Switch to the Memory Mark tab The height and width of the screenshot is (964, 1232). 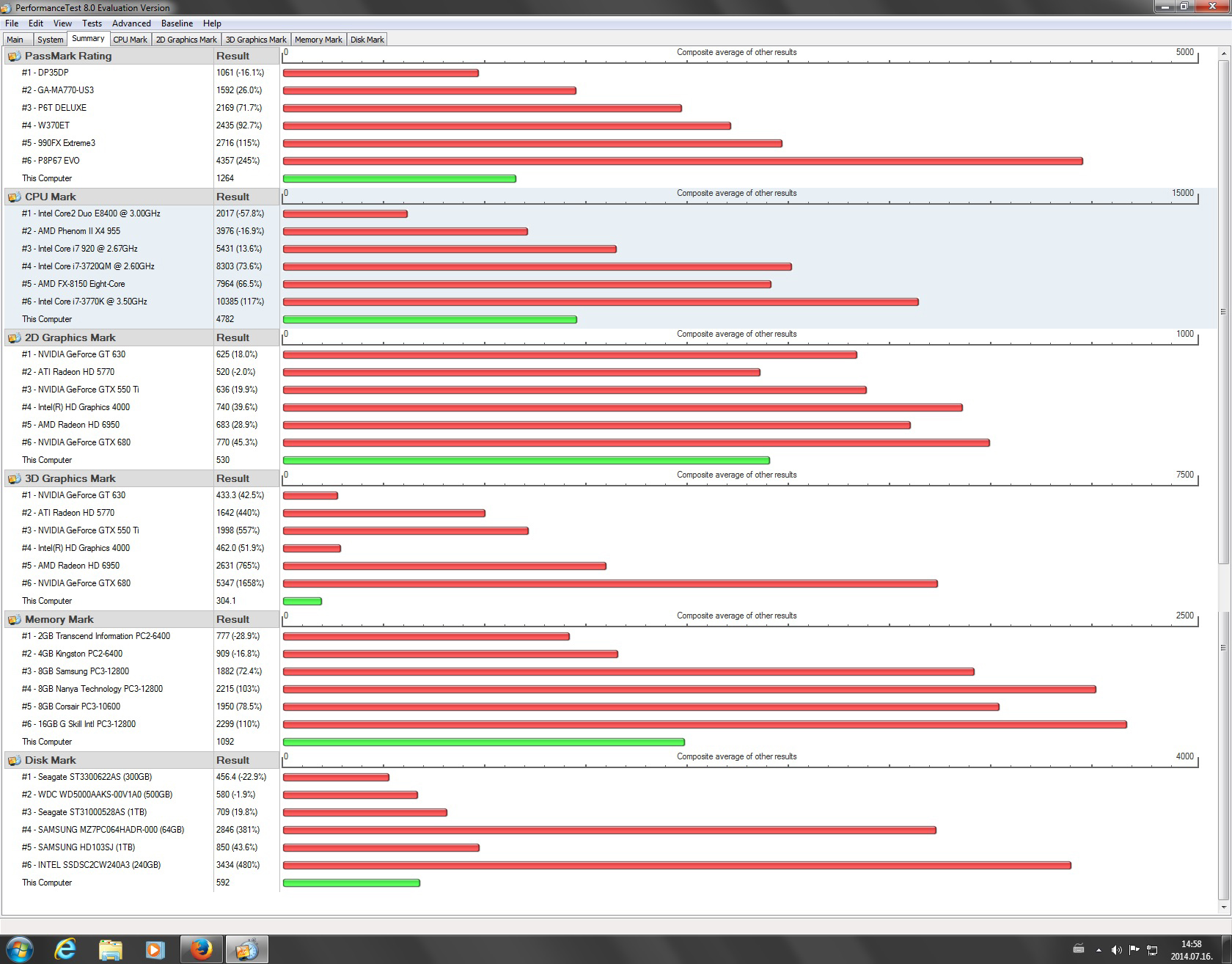[x=318, y=40]
